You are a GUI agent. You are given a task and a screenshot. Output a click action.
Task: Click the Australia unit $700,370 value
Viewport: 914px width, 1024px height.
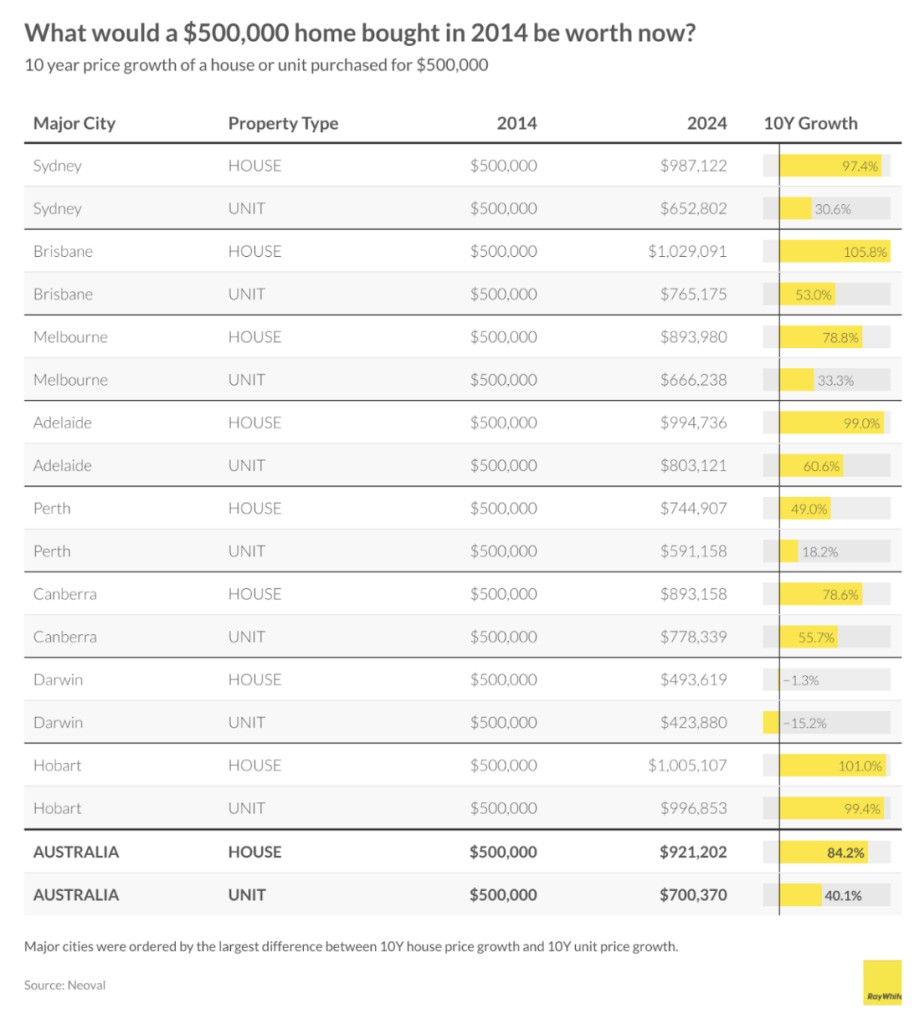tap(693, 895)
